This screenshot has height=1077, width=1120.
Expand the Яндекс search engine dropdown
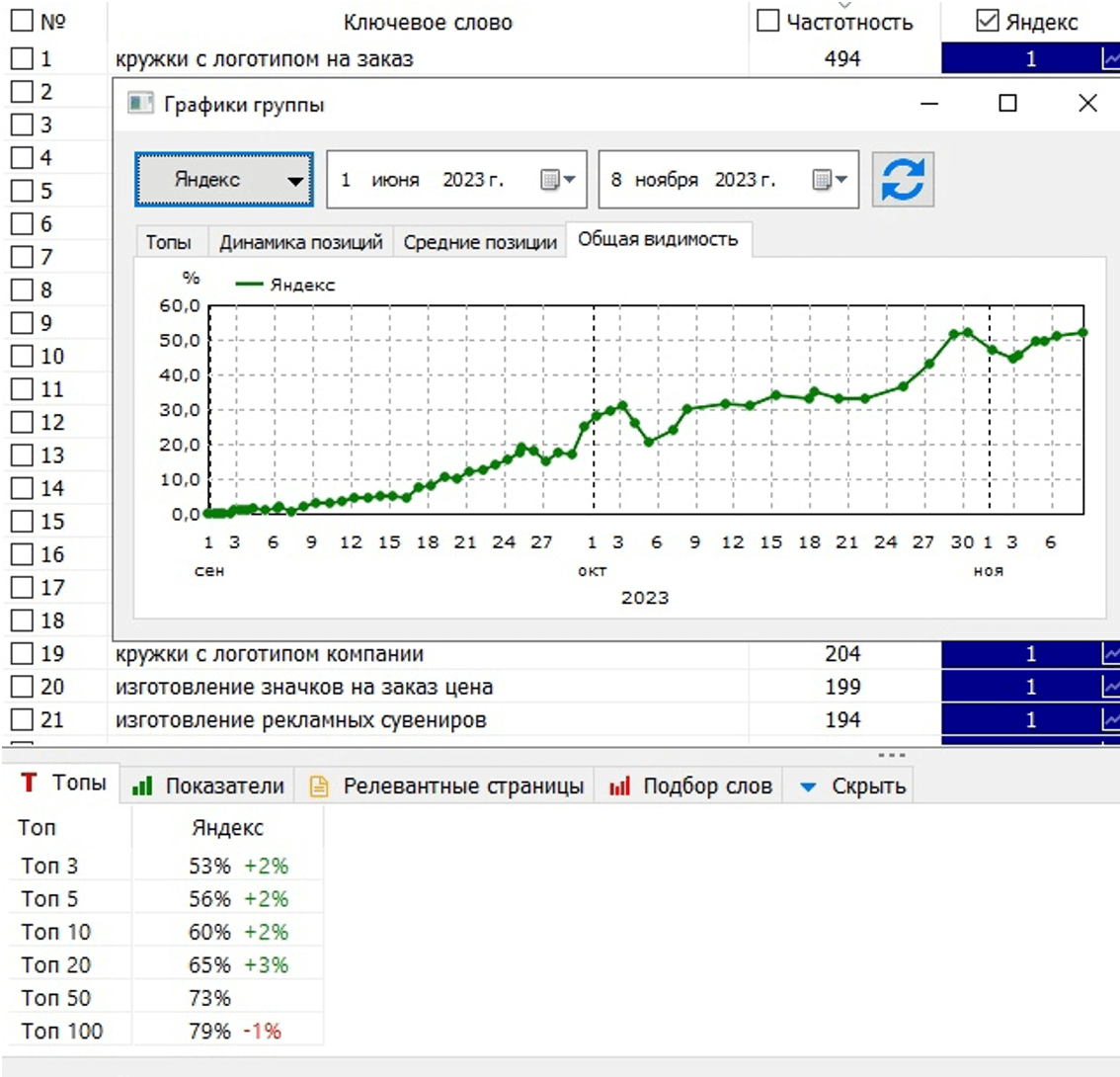[224, 180]
